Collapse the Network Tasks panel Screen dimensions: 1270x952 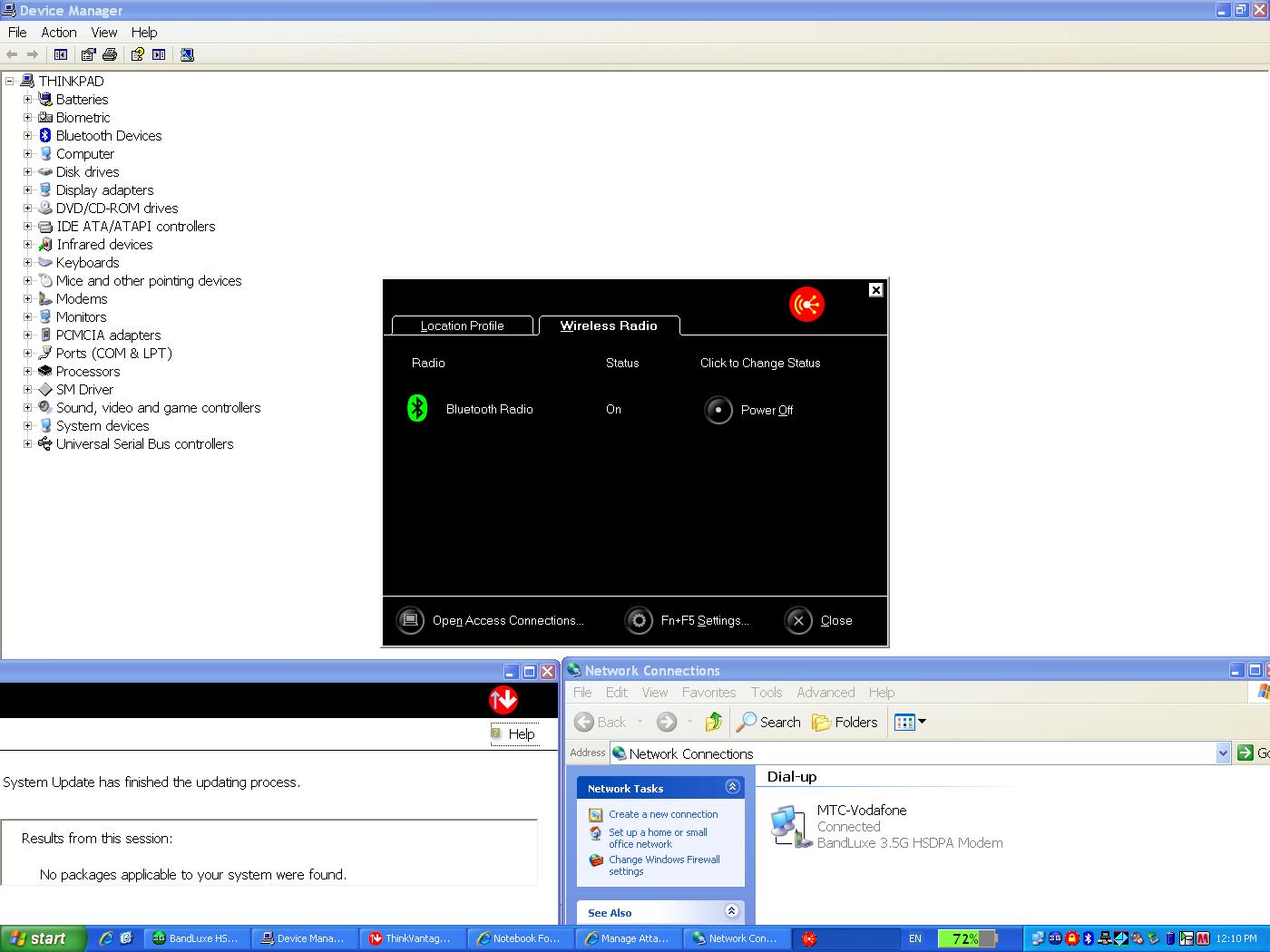732,787
